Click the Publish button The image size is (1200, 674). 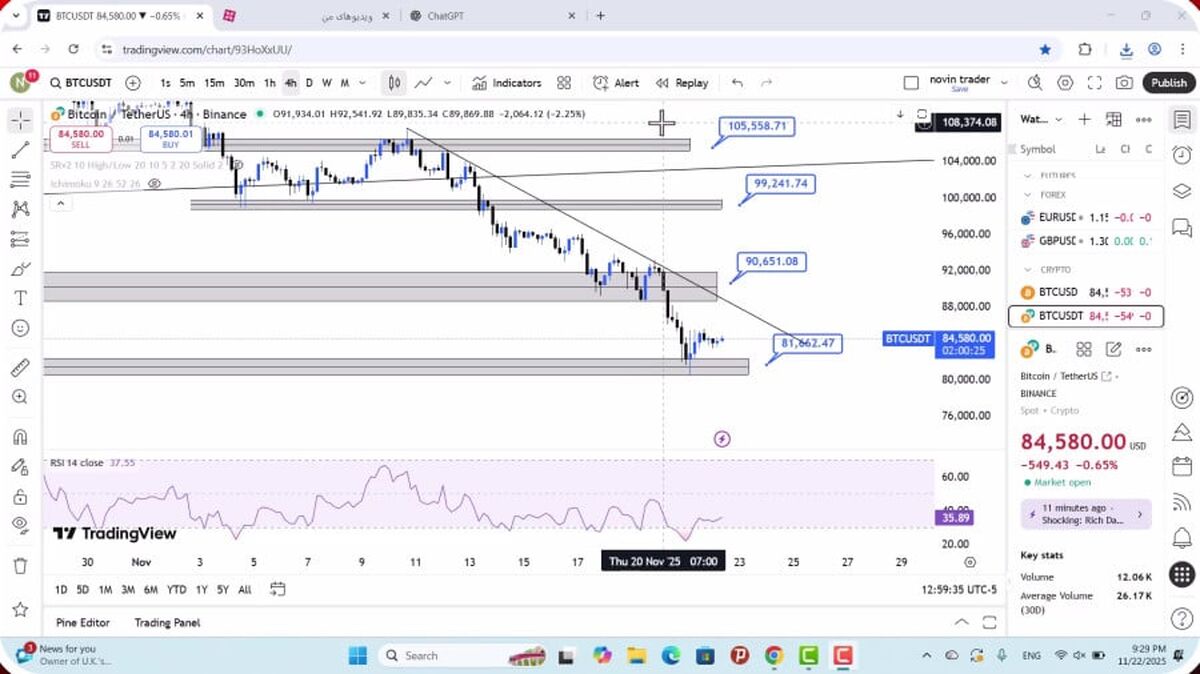click(1168, 83)
